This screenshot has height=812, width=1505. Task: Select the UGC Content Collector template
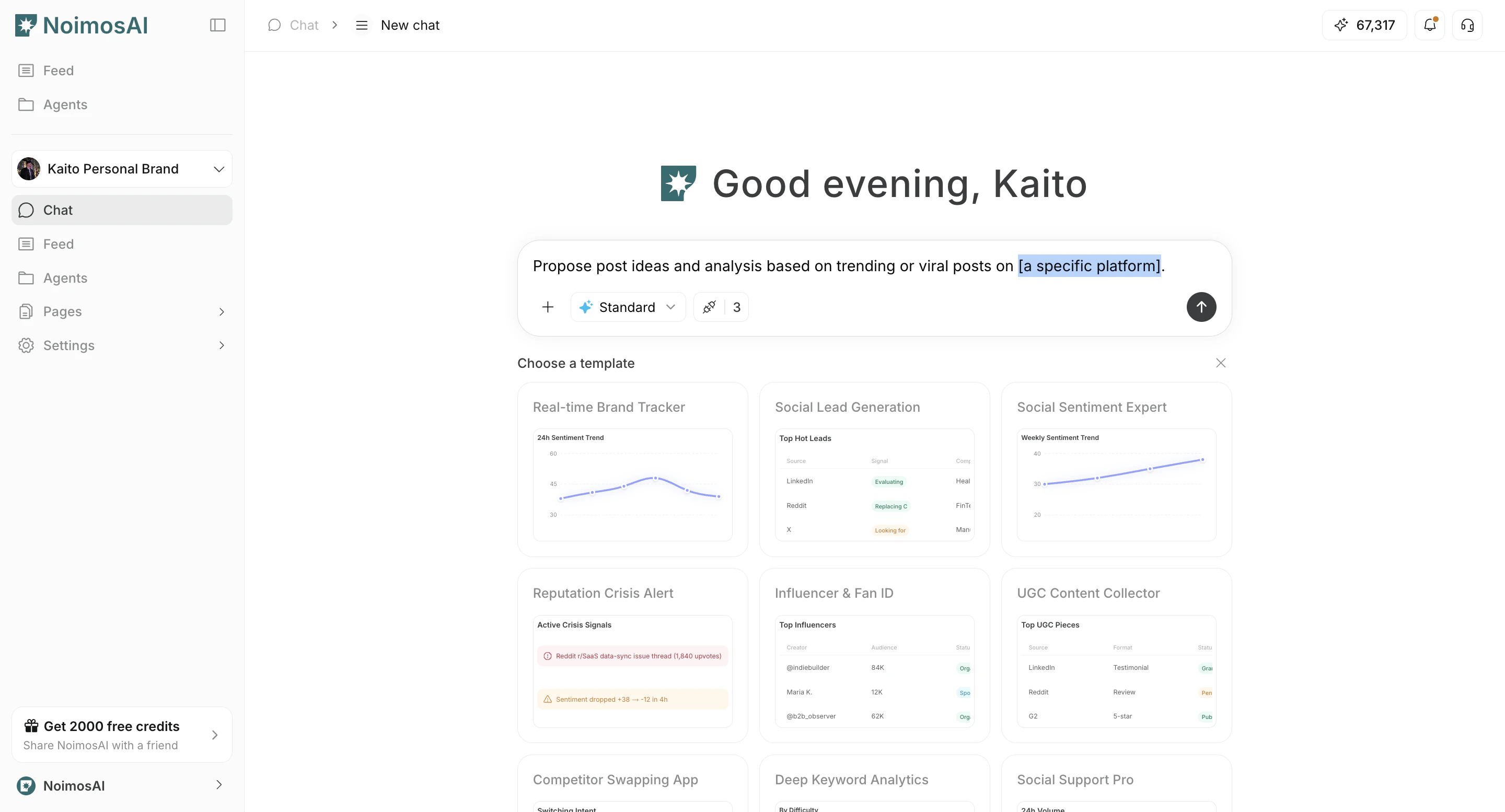[x=1116, y=655]
